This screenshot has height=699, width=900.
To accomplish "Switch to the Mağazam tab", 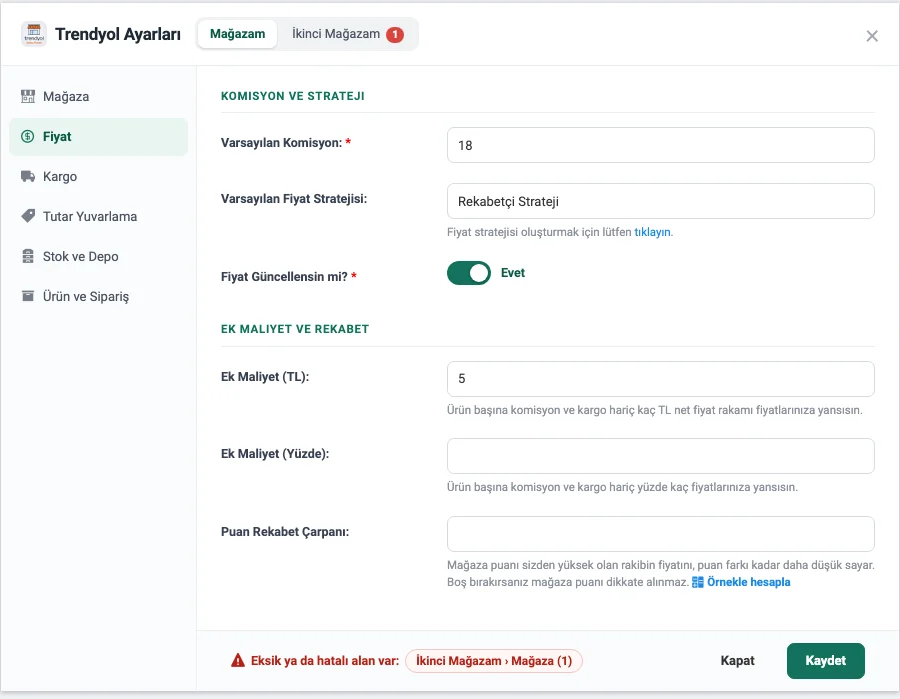I will click(x=237, y=34).
